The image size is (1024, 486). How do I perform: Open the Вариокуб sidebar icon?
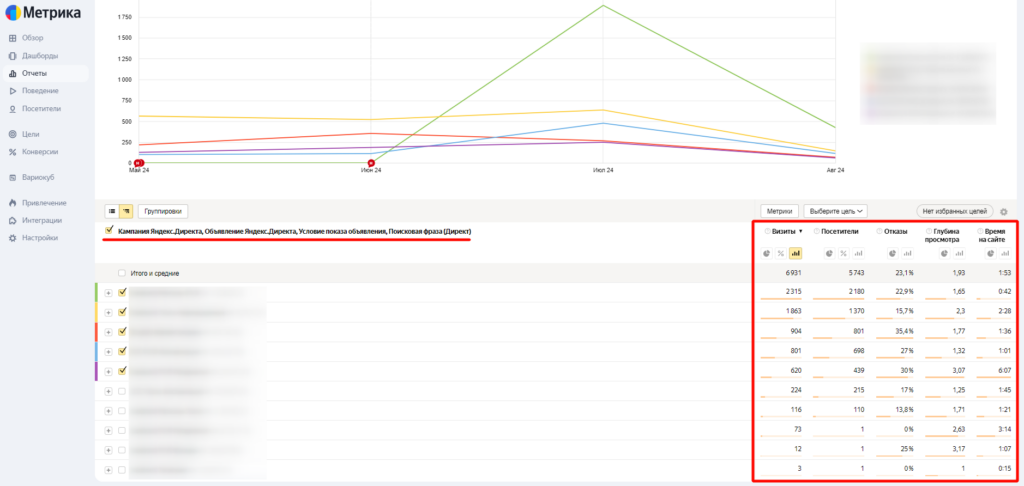click(x=12, y=177)
